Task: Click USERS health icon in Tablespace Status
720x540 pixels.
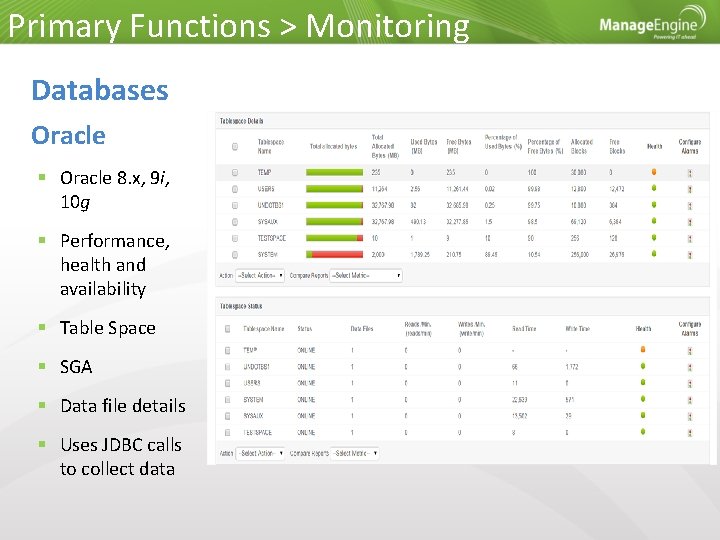Action: click(643, 382)
